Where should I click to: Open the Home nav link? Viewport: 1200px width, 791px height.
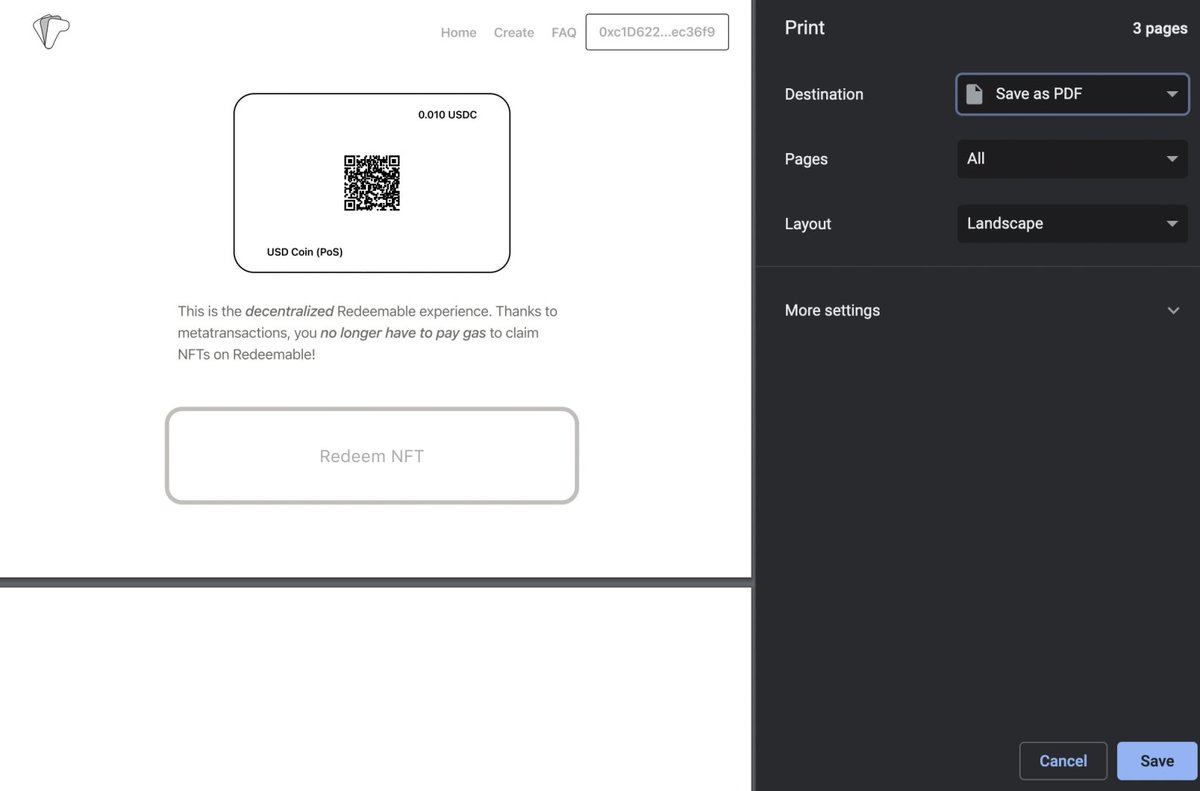click(459, 32)
